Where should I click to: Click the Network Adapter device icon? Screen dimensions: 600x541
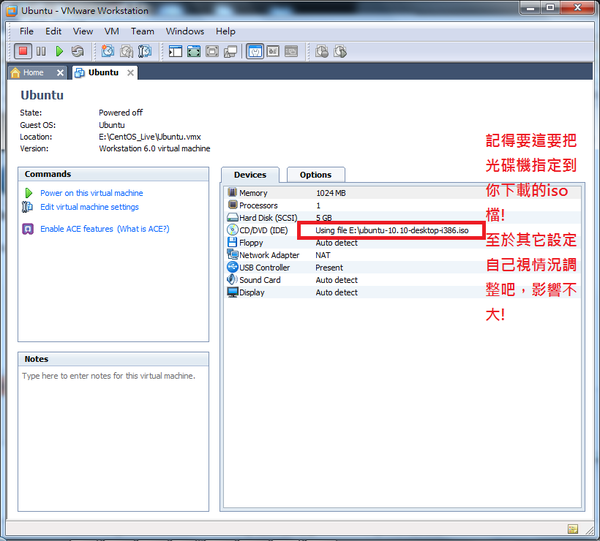click(232, 254)
